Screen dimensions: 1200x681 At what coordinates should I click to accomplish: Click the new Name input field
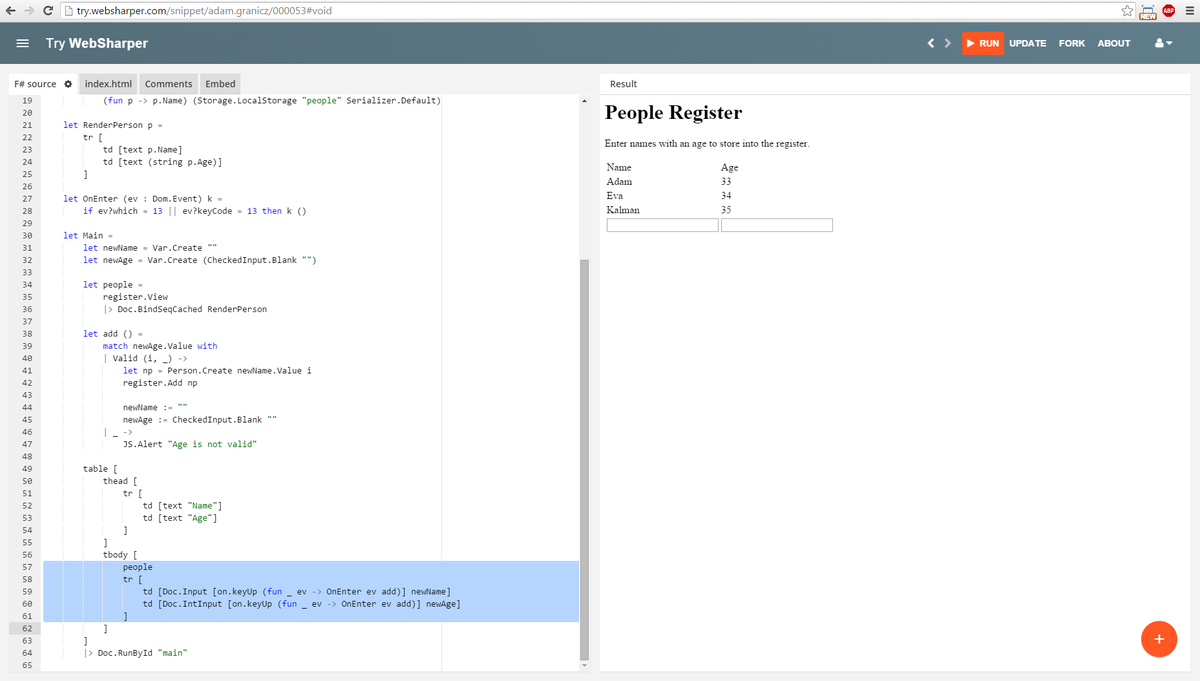[662, 225]
